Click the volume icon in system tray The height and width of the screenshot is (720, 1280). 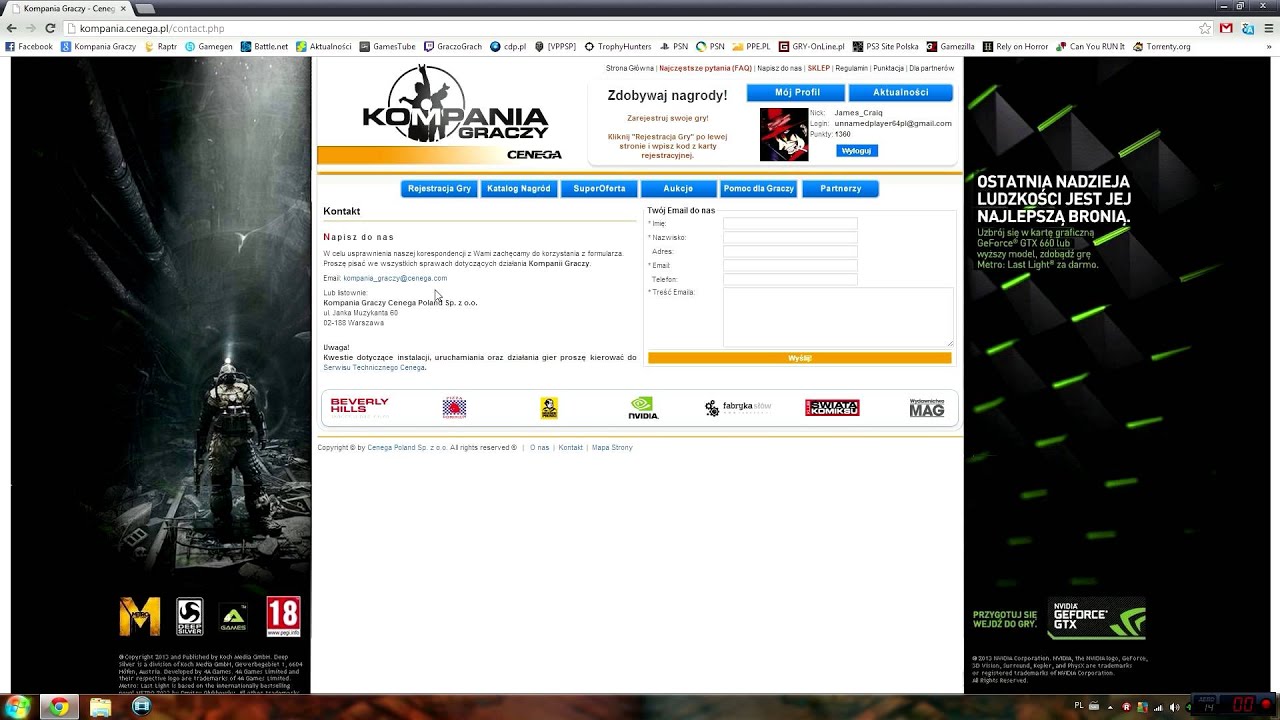[1174, 706]
